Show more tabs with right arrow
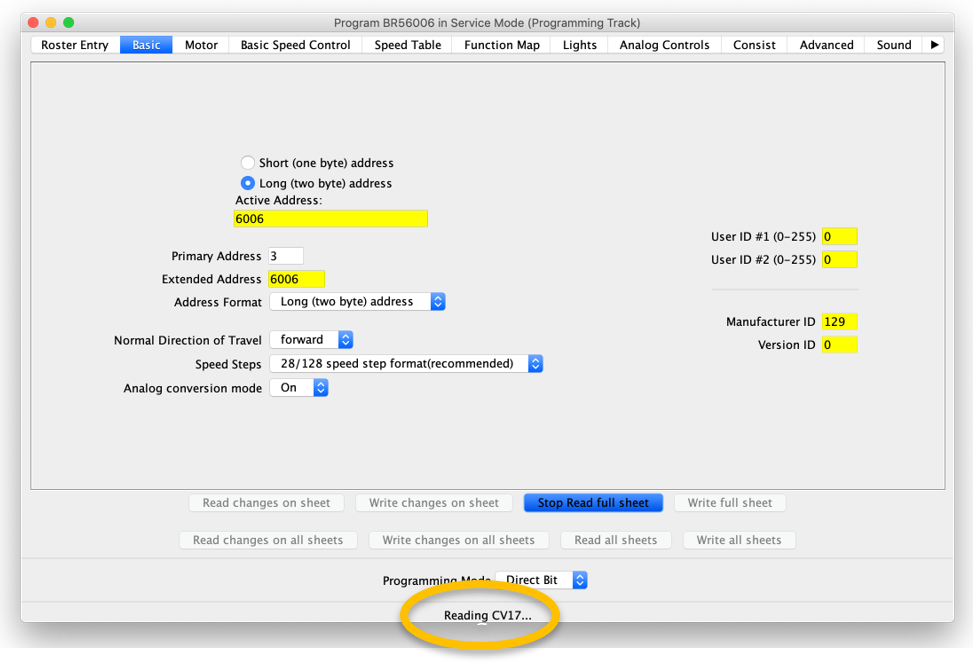973x663 pixels. click(935, 45)
